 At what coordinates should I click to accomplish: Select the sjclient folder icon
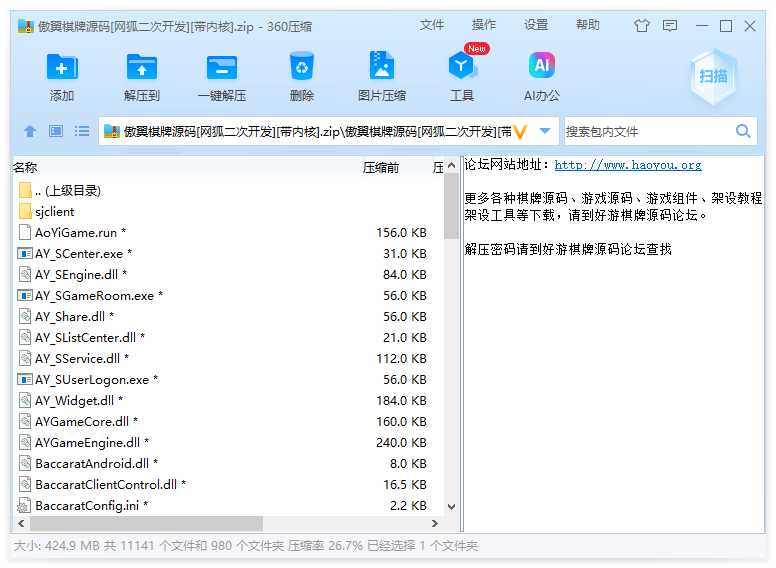pos(25,211)
